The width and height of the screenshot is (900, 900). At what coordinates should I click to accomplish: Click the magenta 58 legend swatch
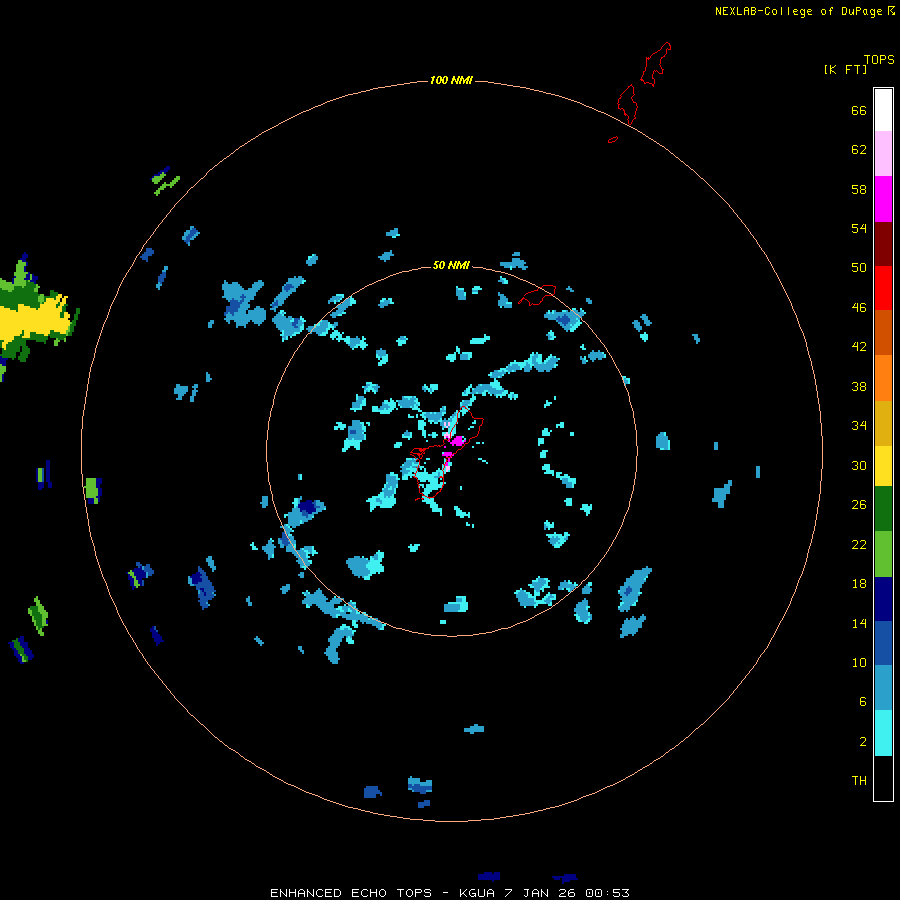click(883, 199)
